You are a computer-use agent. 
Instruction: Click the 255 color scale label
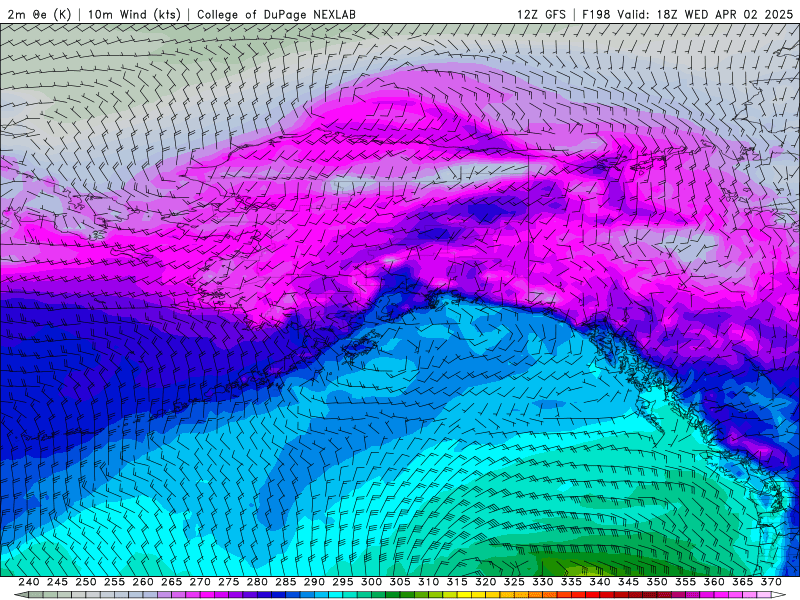point(114,582)
